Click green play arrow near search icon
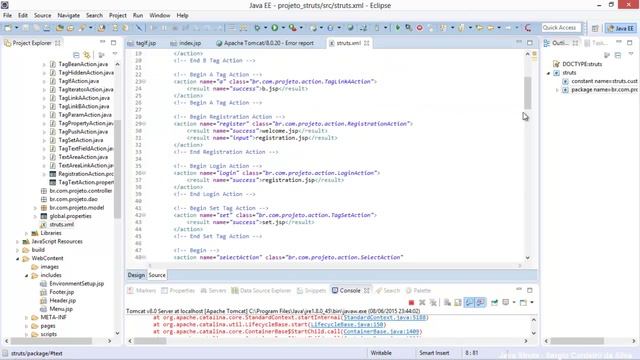 tap(398, 28)
